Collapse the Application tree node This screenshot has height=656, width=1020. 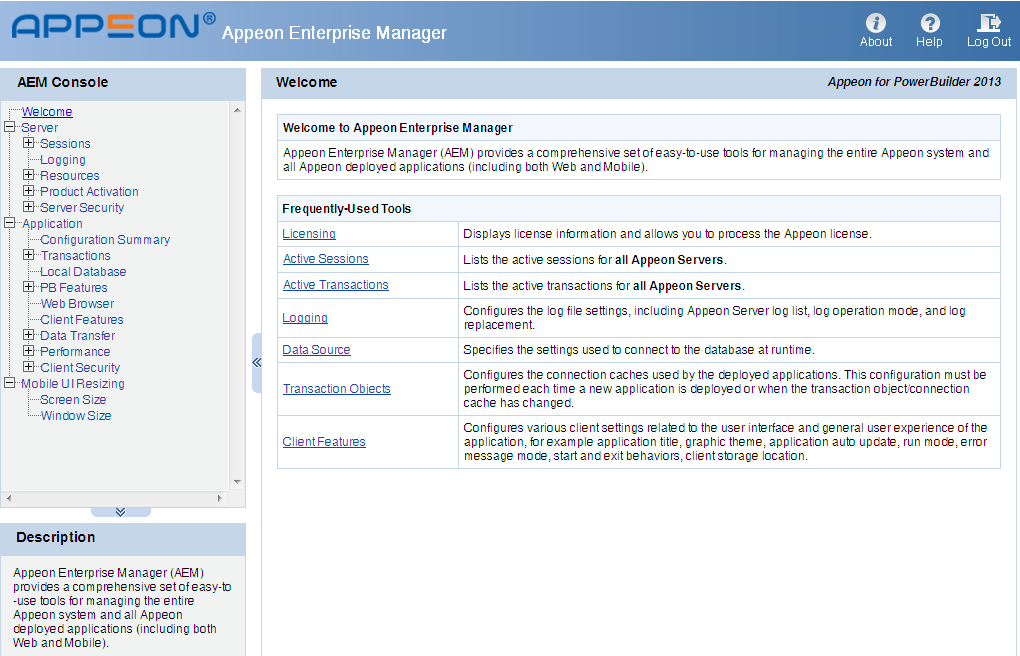pyautogui.click(x=10, y=223)
